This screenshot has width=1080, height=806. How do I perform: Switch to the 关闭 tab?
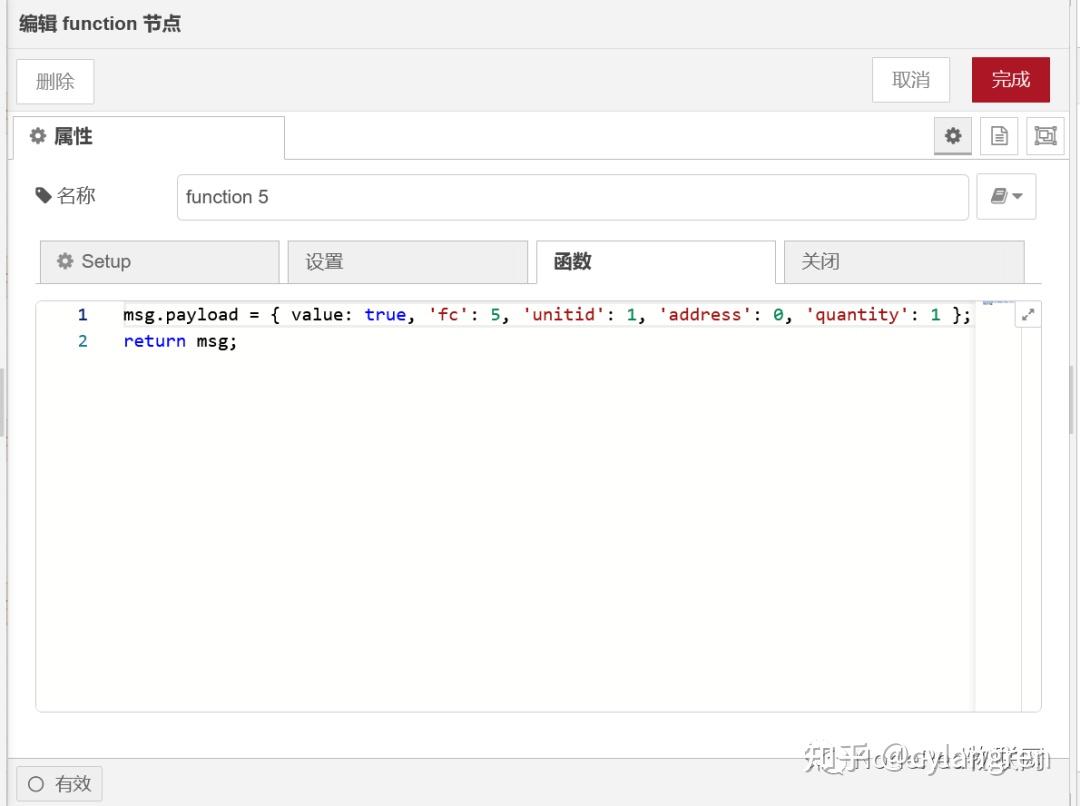tap(904, 262)
